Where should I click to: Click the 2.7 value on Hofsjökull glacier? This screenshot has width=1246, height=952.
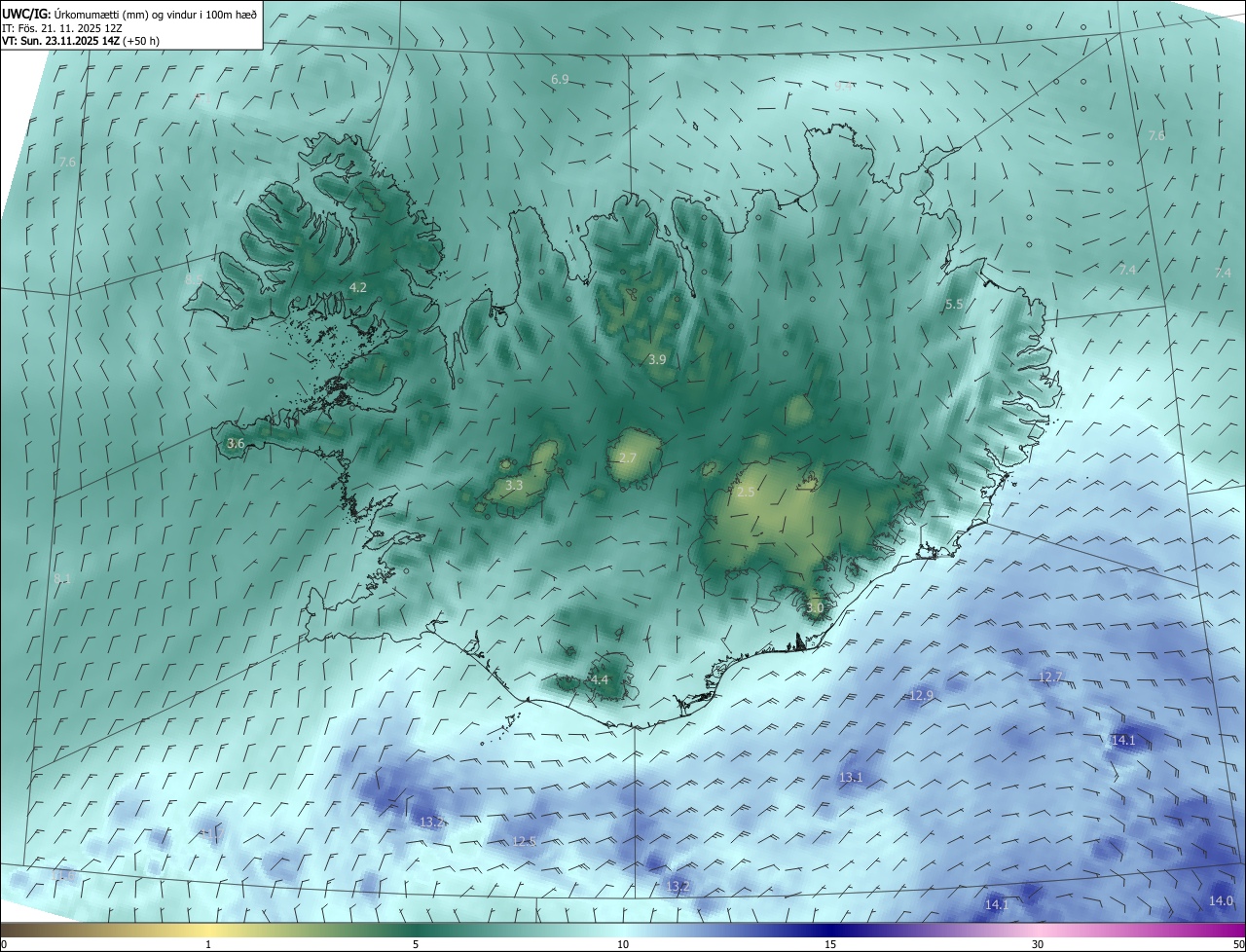[628, 458]
